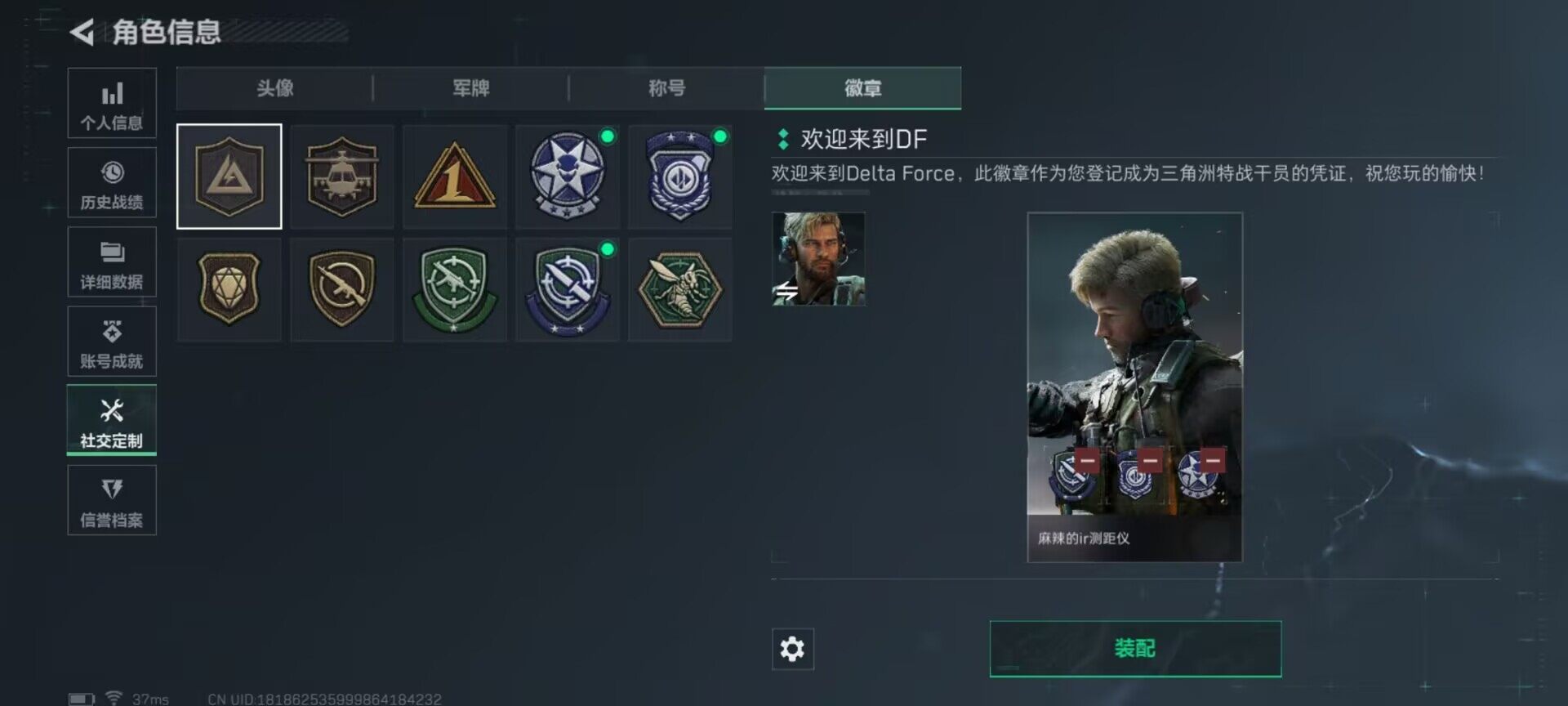
Task: Go back from 角色信息 page
Action: coord(82,33)
